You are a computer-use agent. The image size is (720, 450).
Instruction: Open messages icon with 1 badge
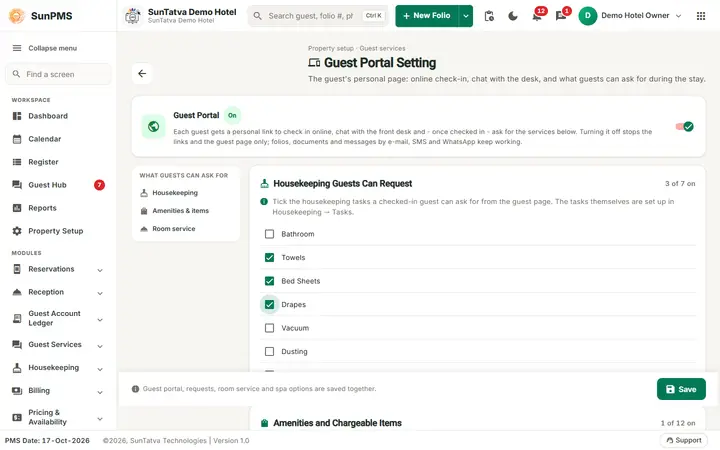[x=561, y=16]
